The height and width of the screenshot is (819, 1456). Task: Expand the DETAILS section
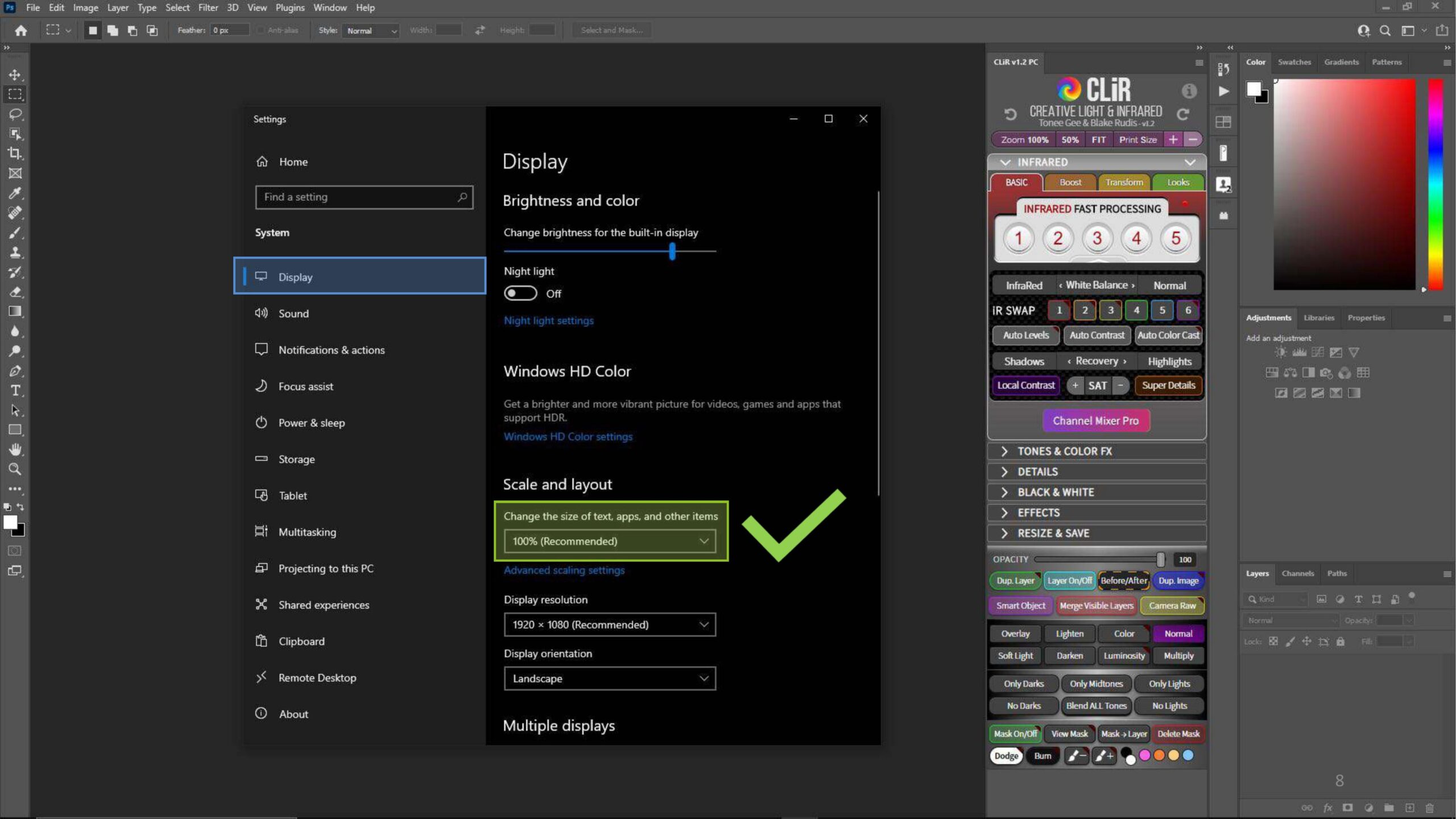point(1096,471)
